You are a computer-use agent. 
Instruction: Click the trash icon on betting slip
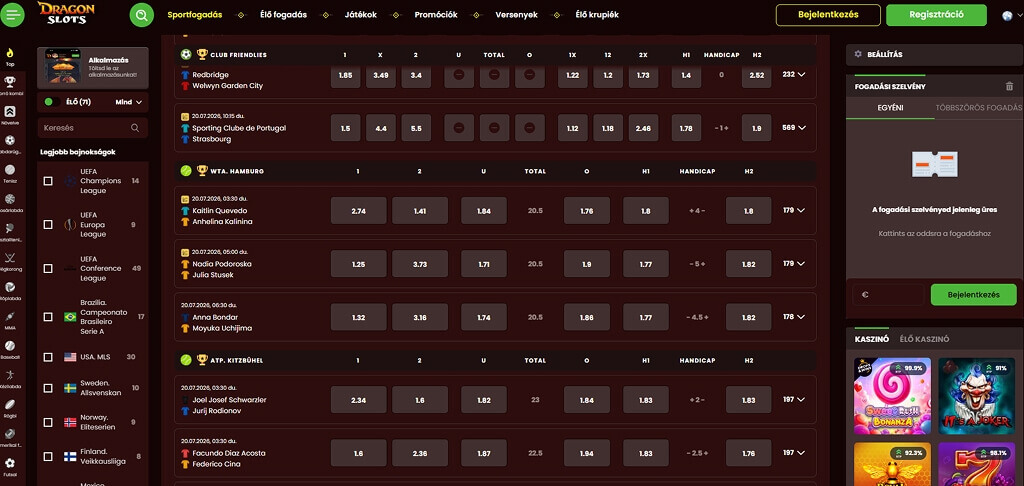pos(1010,86)
